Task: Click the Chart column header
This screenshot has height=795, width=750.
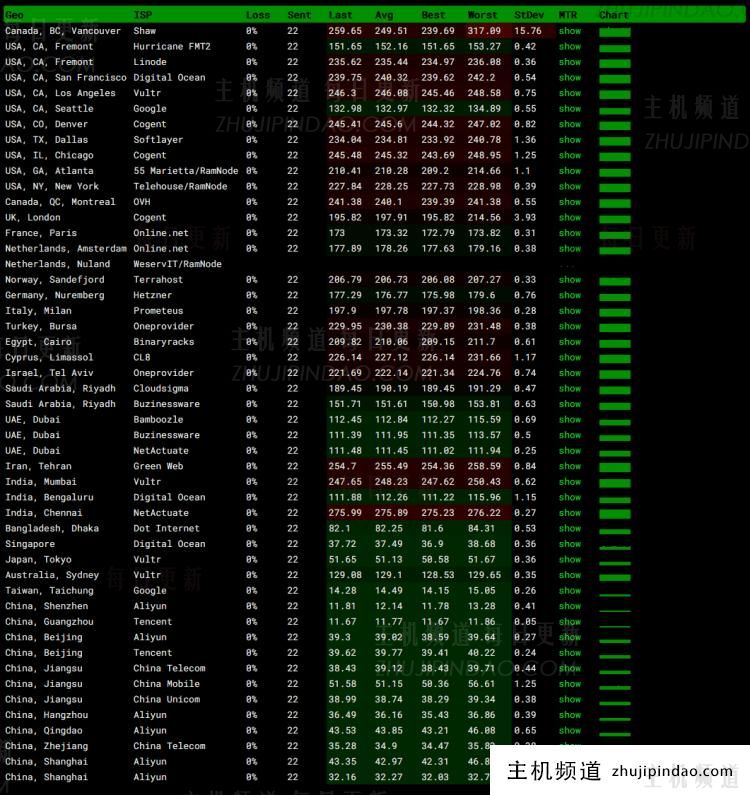Action: pos(613,15)
